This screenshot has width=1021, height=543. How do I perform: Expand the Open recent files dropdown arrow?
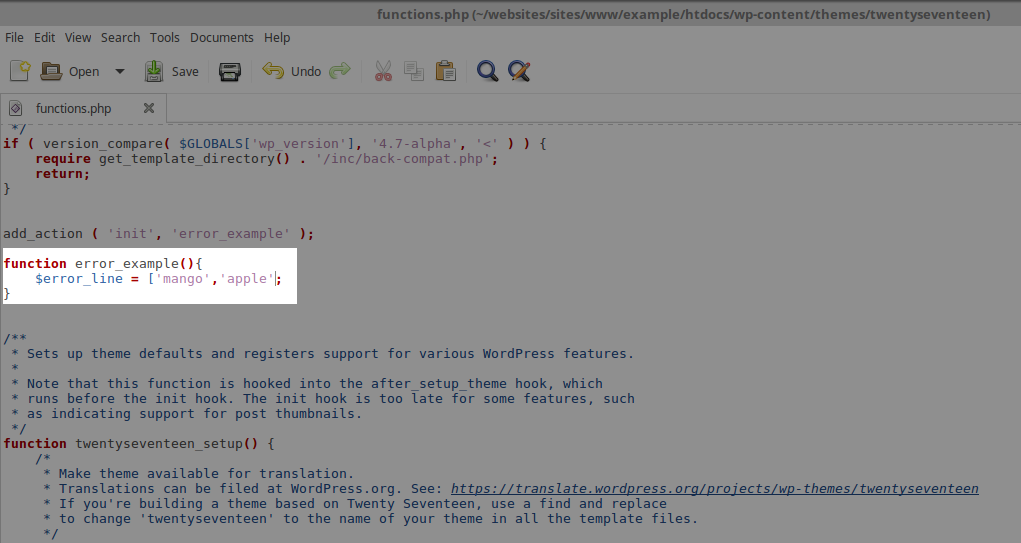[x=120, y=71]
